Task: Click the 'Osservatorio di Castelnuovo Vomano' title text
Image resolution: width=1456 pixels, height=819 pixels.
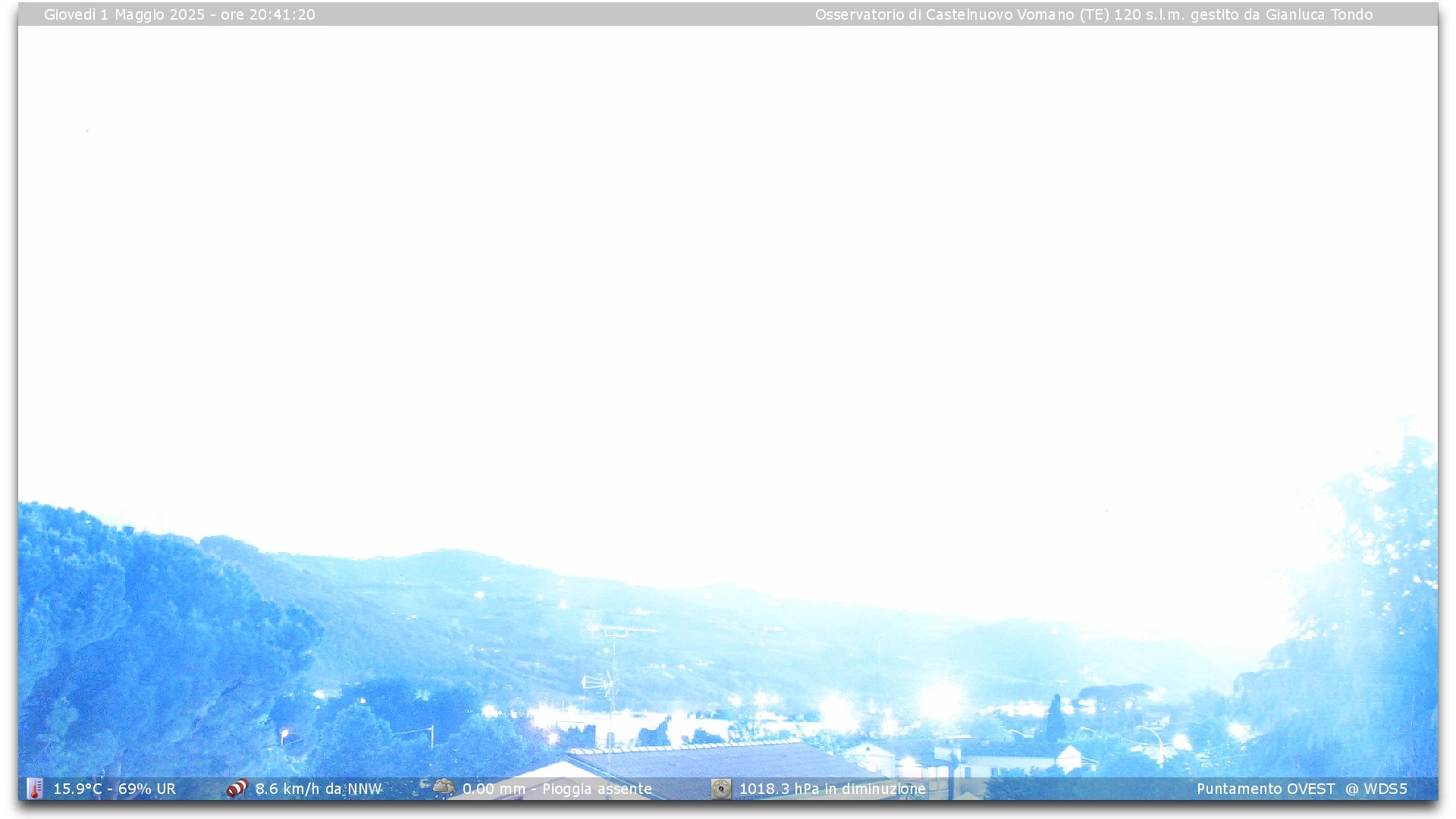Action: click(945, 14)
